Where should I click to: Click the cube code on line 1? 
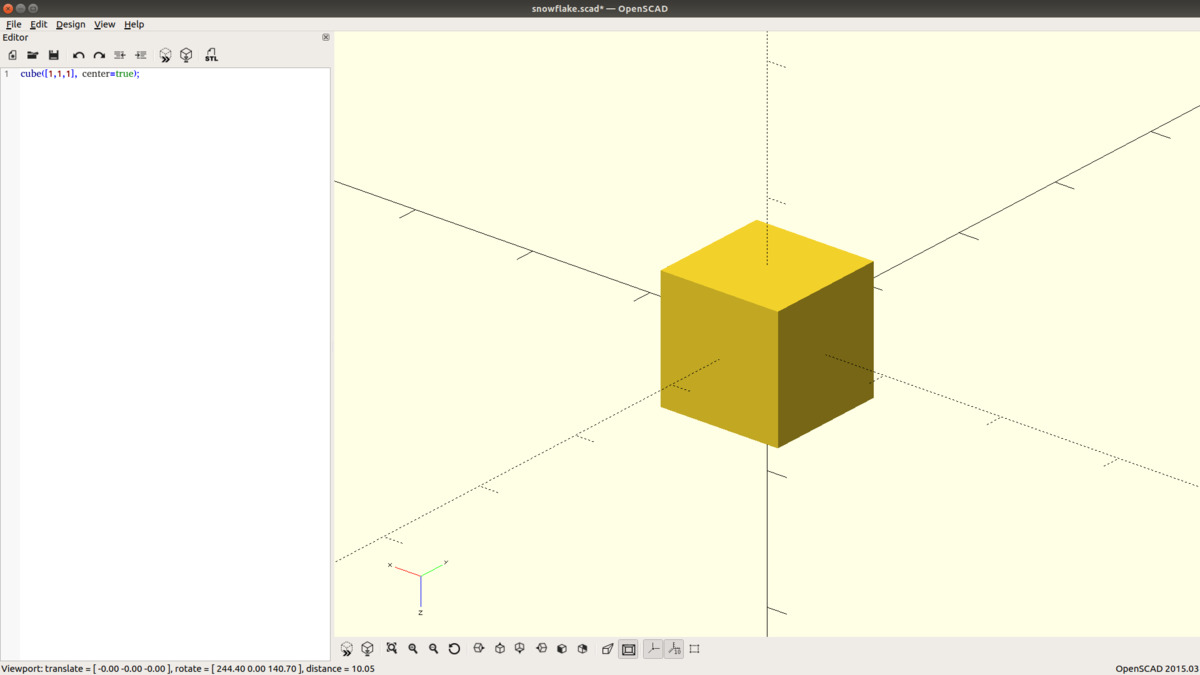click(80, 74)
